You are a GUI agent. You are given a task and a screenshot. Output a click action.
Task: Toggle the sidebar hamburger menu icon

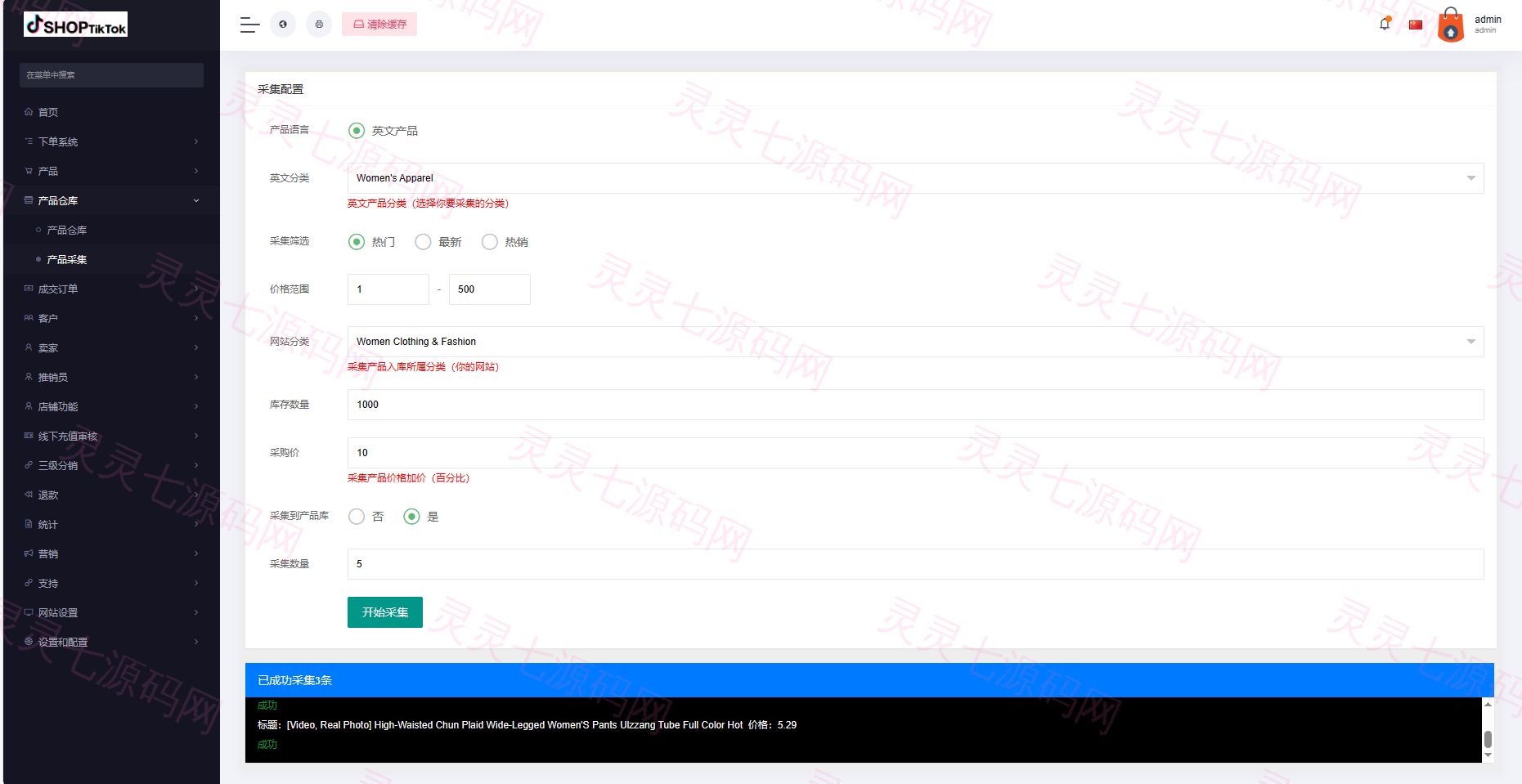point(249,25)
